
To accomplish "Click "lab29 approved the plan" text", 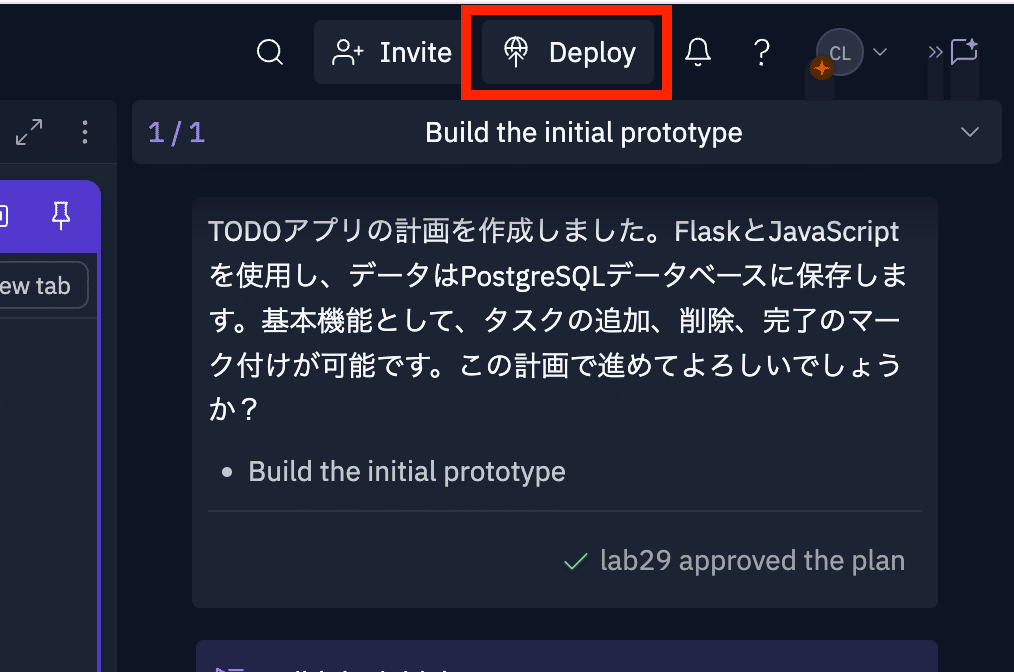I will pyautogui.click(x=752, y=561).
